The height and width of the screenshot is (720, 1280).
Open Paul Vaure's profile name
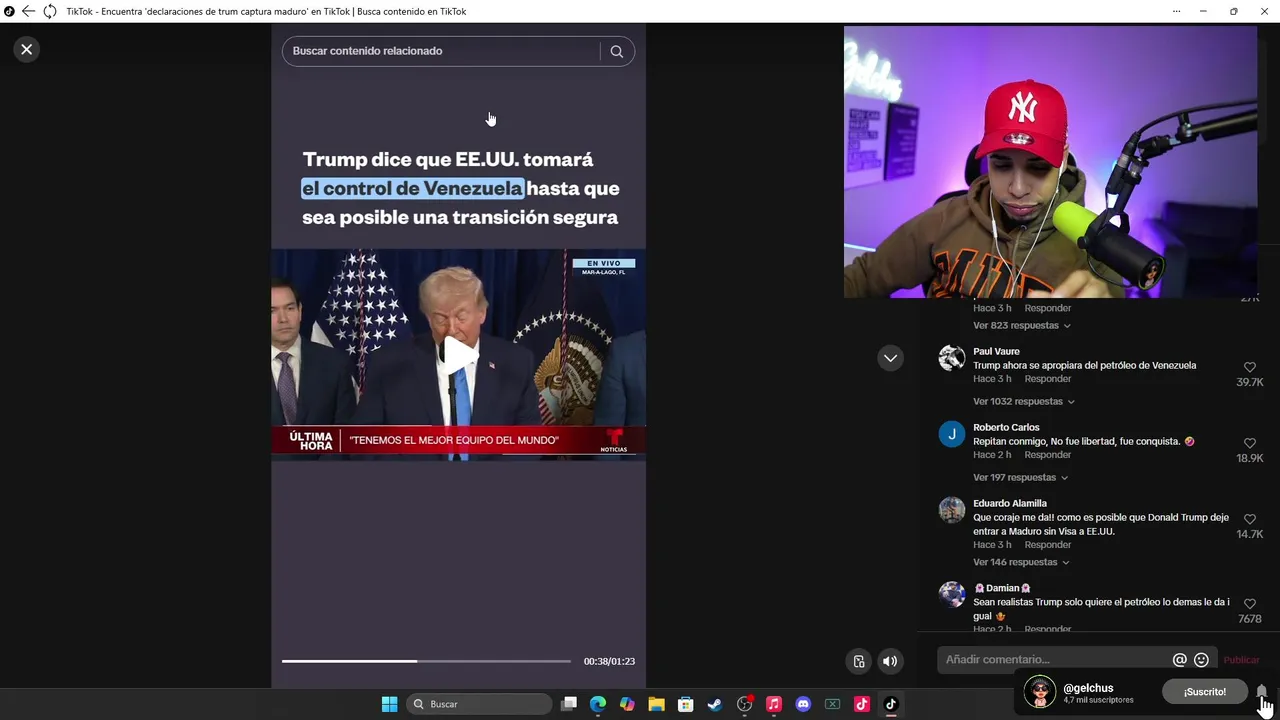tap(996, 352)
